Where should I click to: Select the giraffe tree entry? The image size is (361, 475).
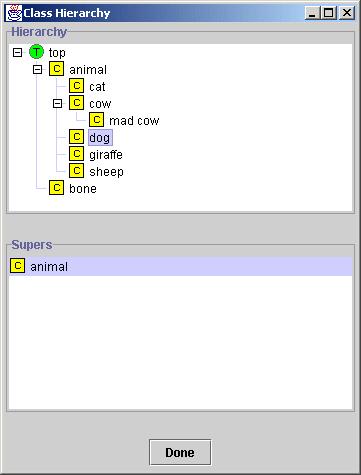[x=106, y=155]
